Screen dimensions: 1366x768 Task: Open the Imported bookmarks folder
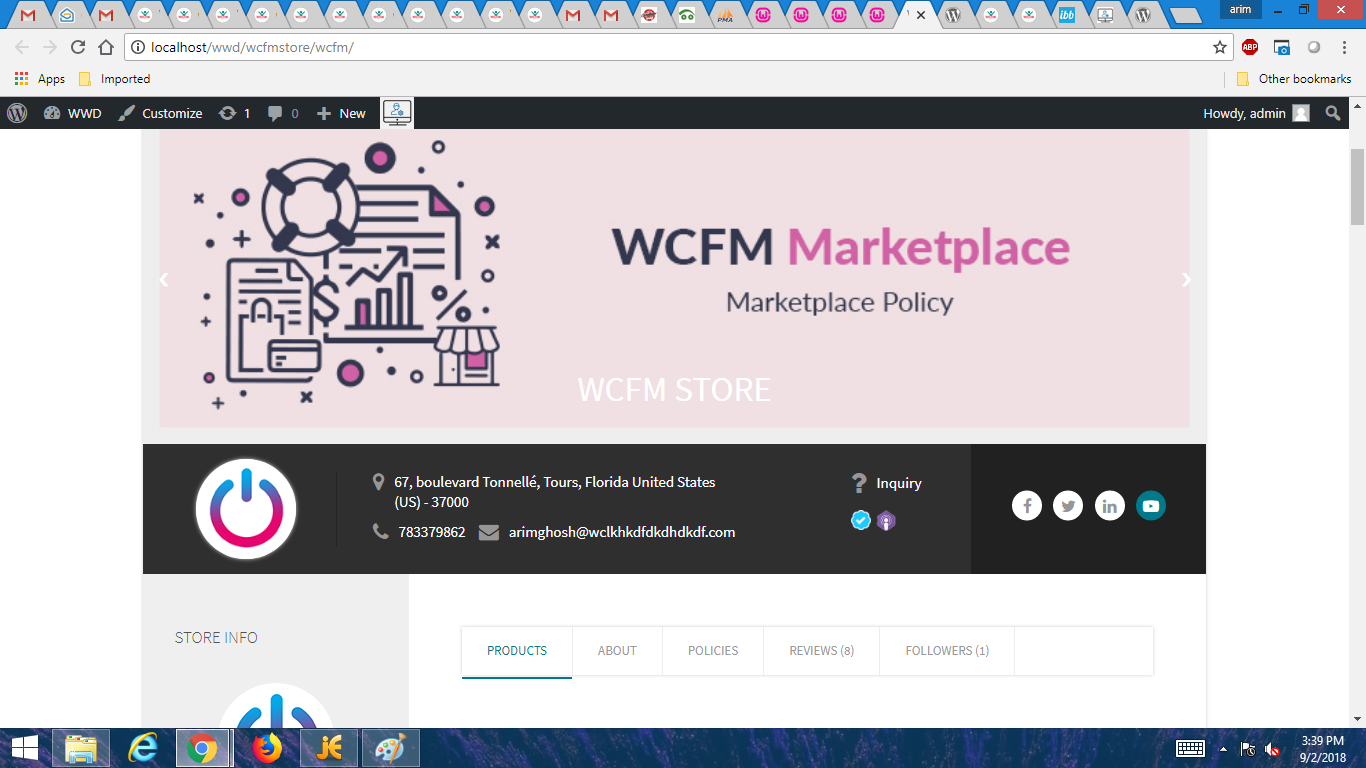114,79
